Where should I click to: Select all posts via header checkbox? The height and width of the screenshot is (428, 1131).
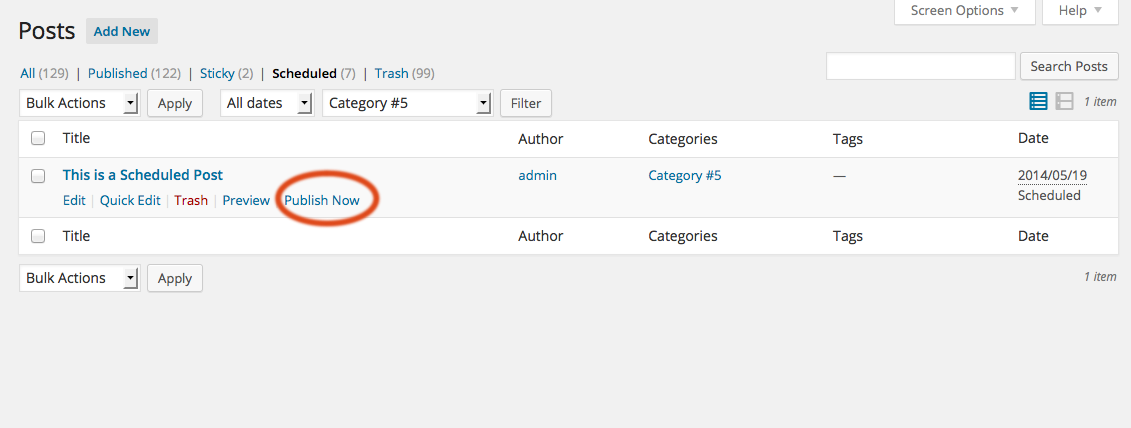click(x=38, y=139)
